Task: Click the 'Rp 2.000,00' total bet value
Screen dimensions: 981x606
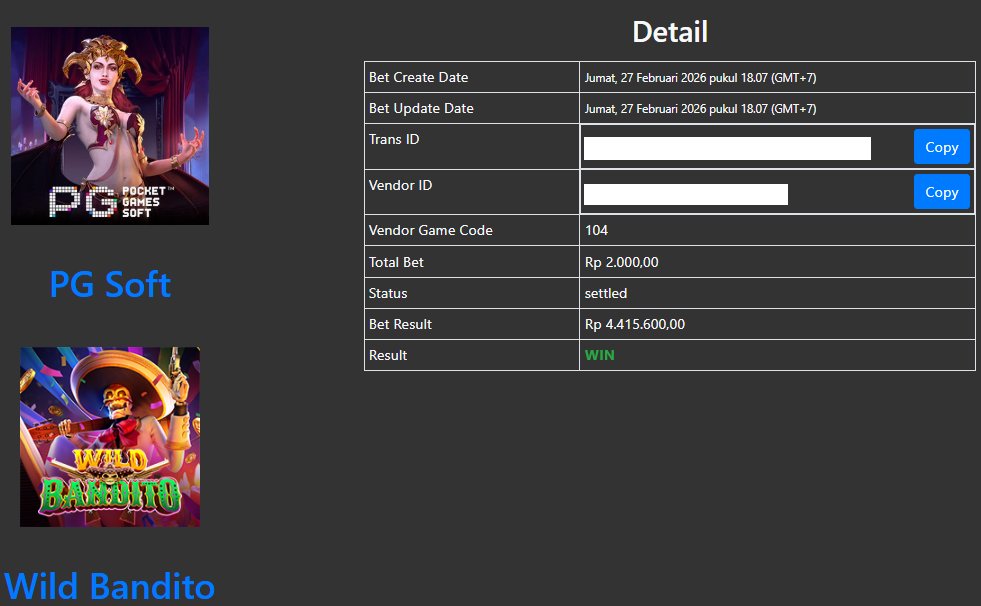Action: click(621, 263)
